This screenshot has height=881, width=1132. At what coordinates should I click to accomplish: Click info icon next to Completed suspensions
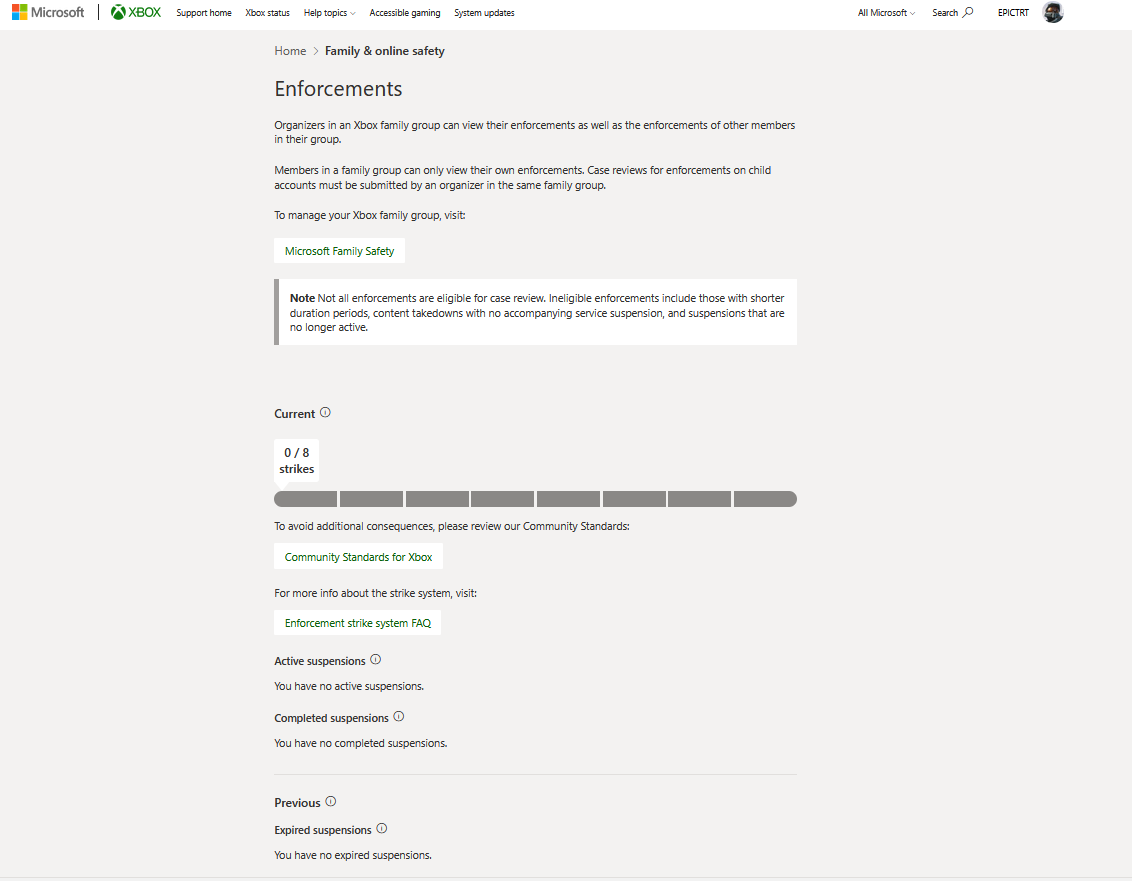pyautogui.click(x=399, y=716)
